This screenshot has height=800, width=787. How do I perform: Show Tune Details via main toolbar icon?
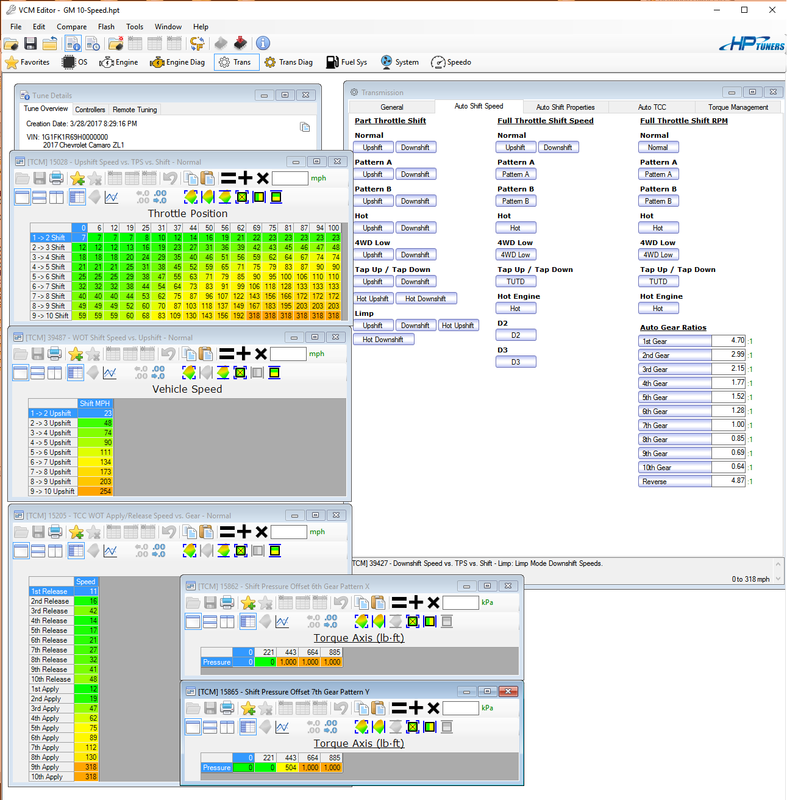(73, 44)
